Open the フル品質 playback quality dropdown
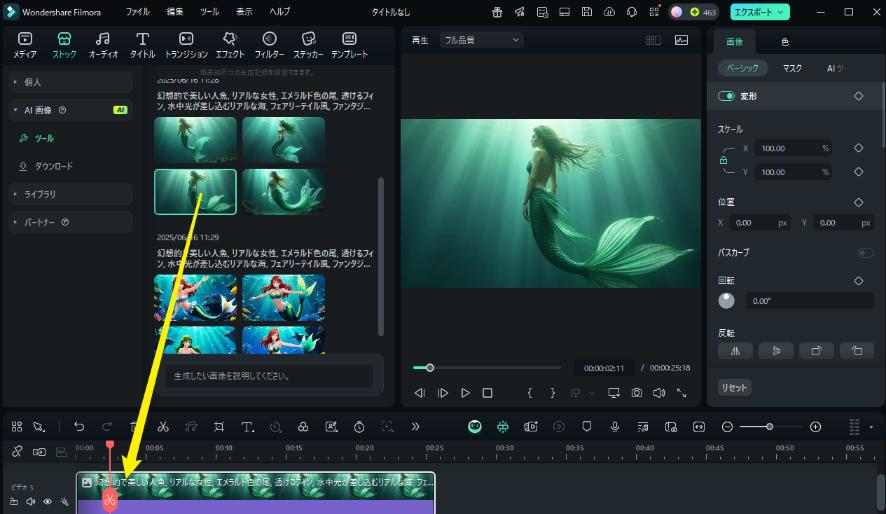Image resolution: width=886 pixels, height=514 pixels. coord(481,40)
